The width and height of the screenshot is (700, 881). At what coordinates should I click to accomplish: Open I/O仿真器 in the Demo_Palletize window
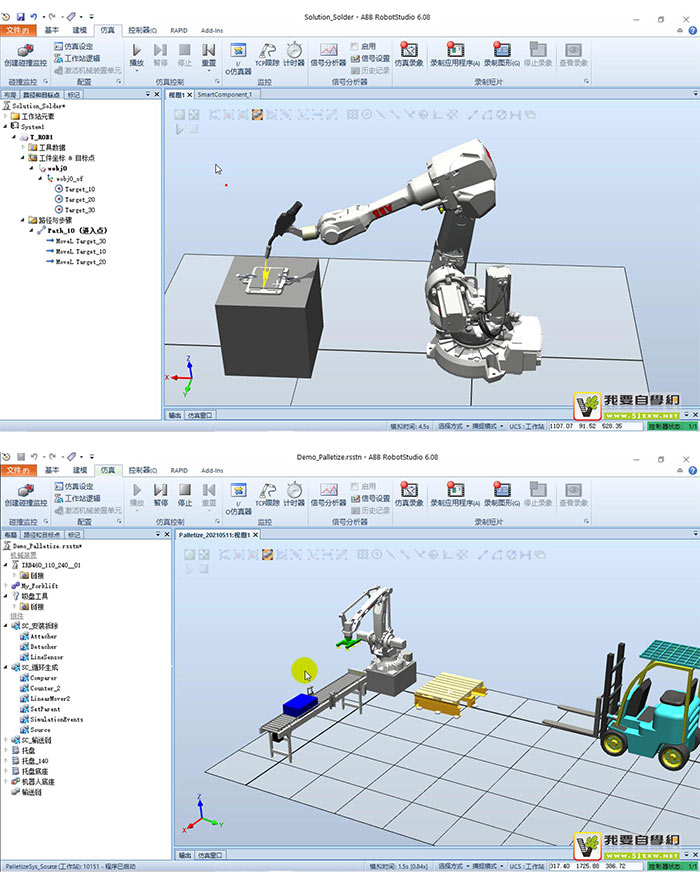238,498
